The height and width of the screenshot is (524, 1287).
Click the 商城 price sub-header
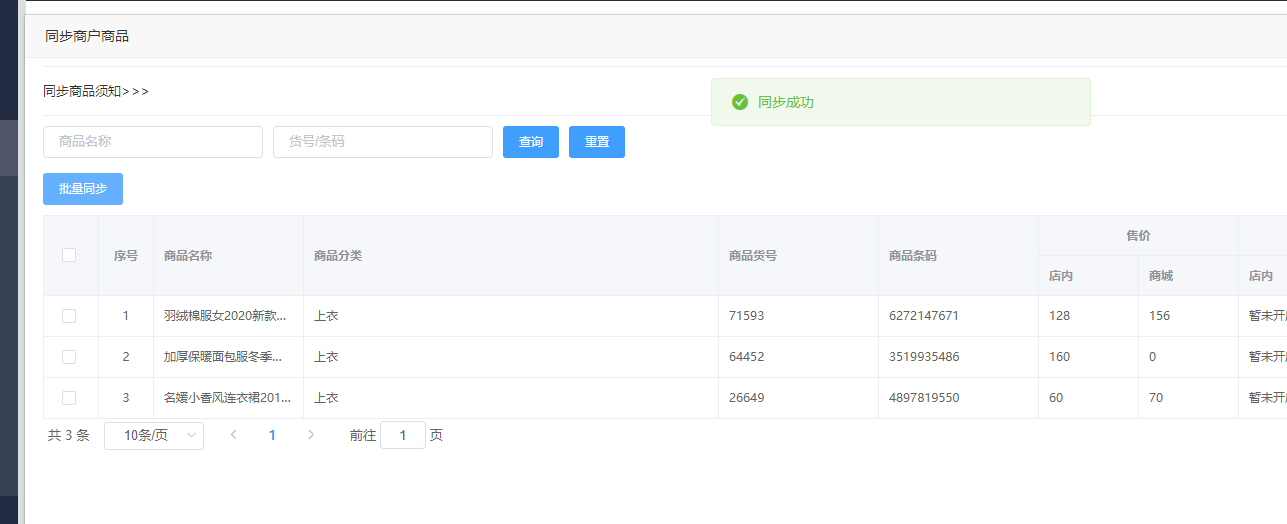tap(1161, 276)
